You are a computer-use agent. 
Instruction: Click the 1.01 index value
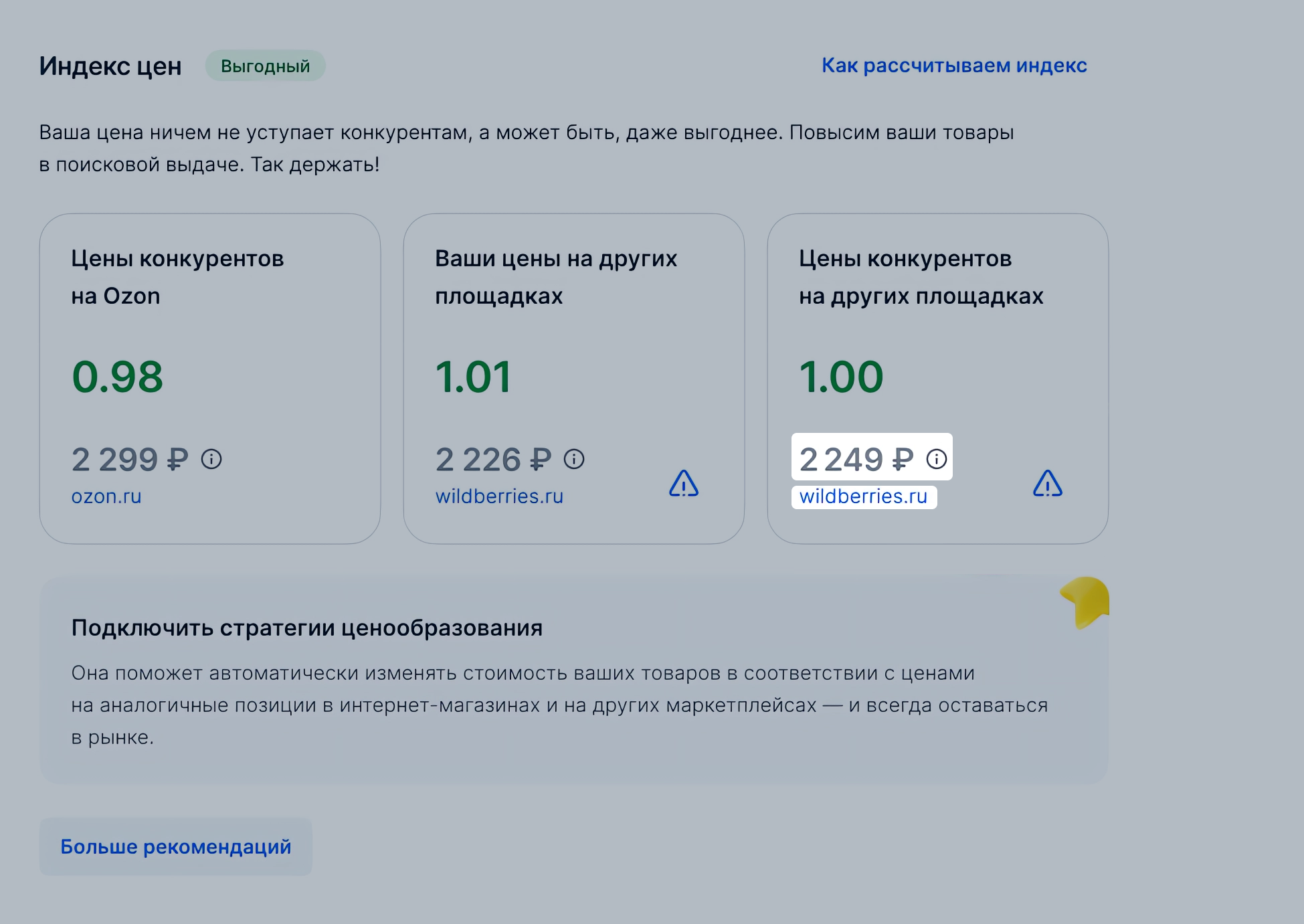click(x=473, y=377)
